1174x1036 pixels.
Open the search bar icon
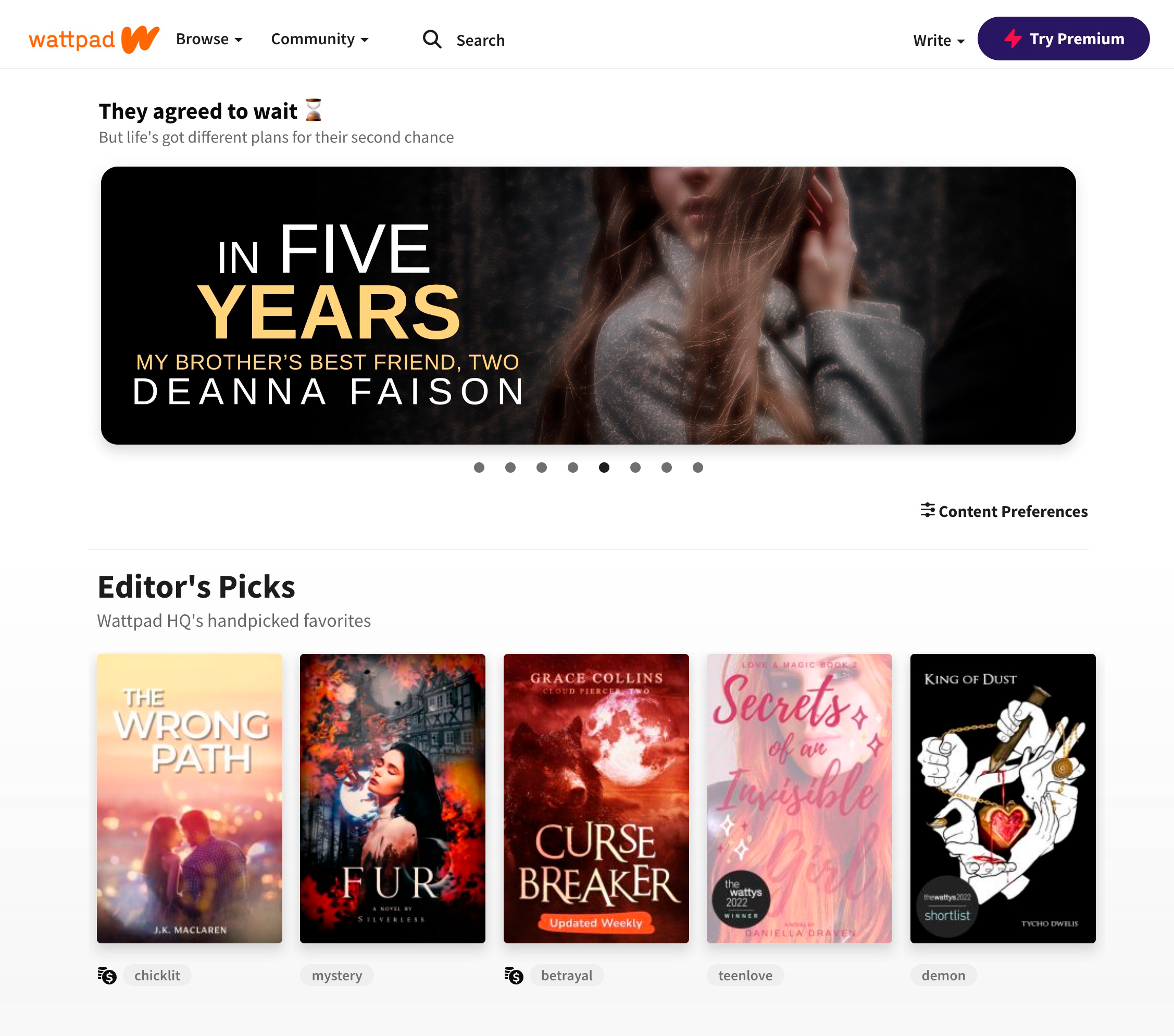(x=432, y=40)
